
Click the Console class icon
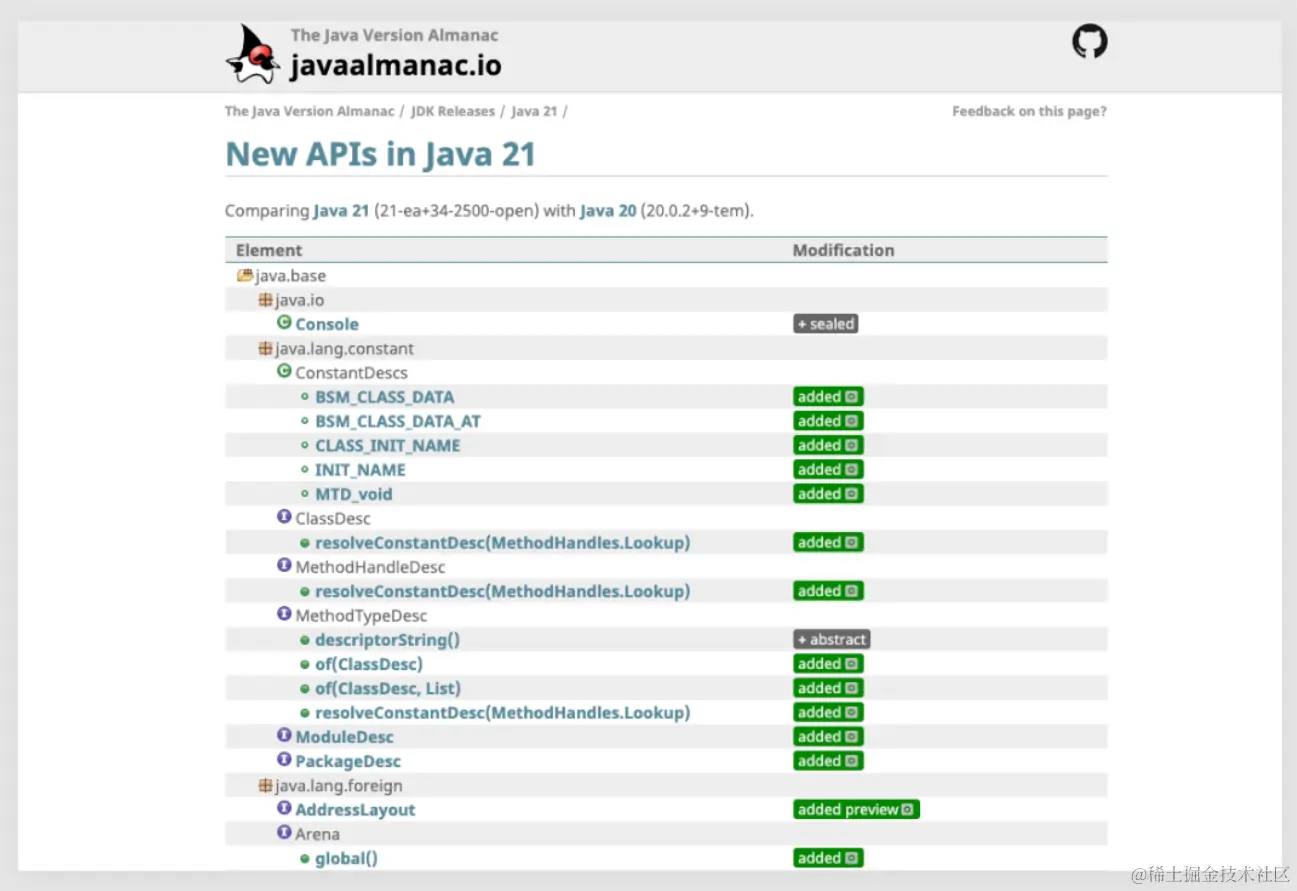pos(284,323)
